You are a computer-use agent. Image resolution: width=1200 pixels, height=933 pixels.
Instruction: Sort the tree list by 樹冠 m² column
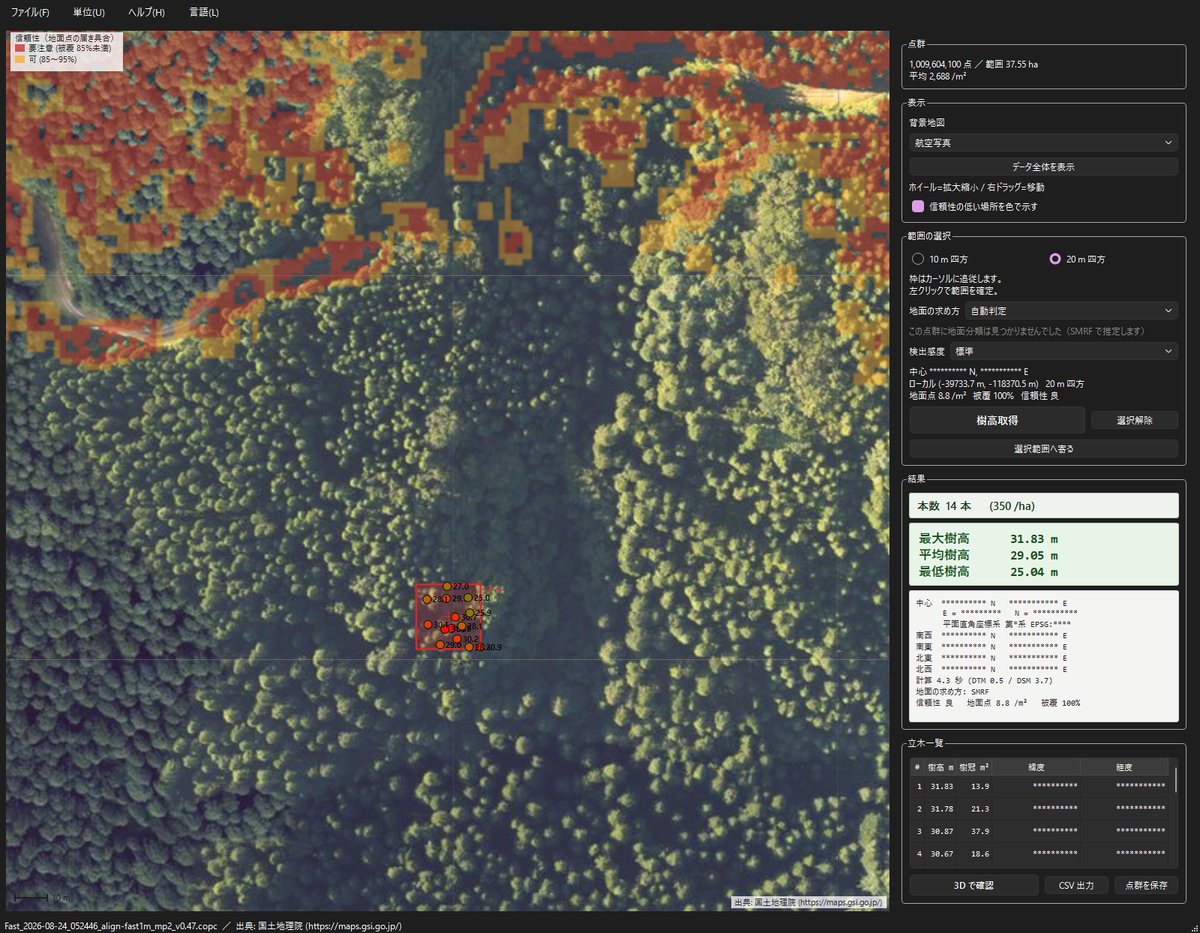(x=974, y=767)
